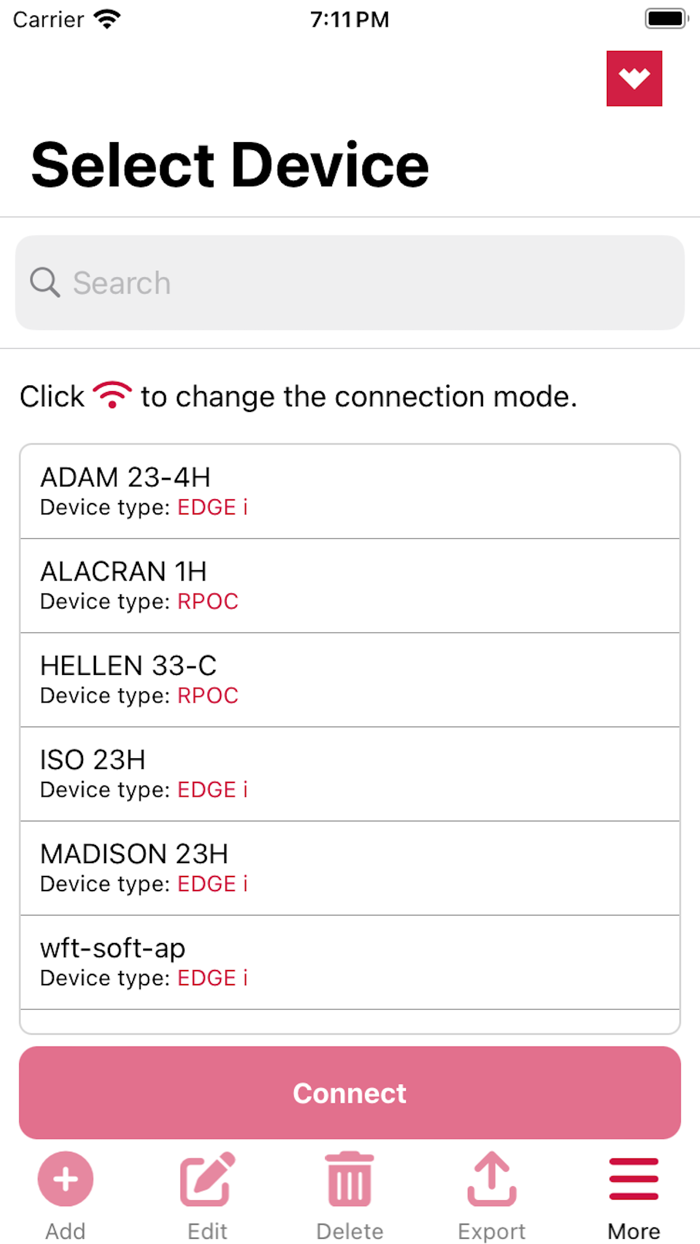
Task: Choose HELLEN 33-C from the device list
Action: 349,678
